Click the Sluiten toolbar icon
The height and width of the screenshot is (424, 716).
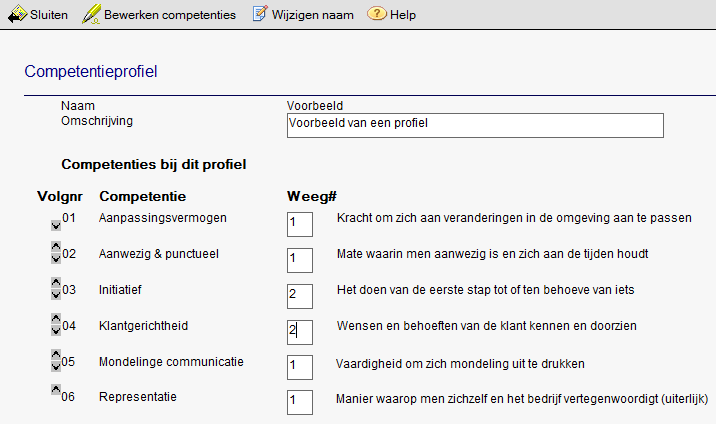coord(17,15)
